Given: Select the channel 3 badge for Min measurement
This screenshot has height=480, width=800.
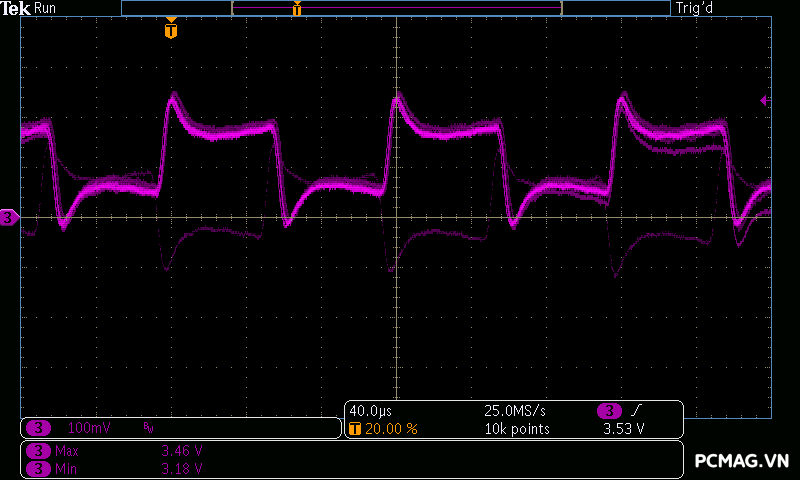Looking at the screenshot, I should [x=38, y=467].
